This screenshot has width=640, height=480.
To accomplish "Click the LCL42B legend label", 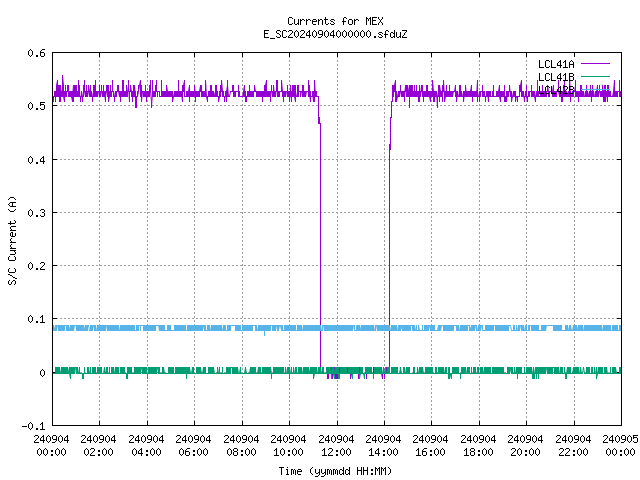I will coord(556,90).
